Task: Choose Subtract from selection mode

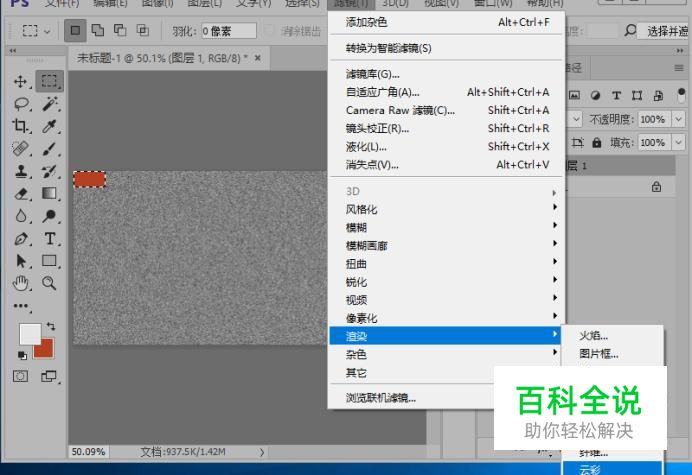Action: [x=120, y=30]
